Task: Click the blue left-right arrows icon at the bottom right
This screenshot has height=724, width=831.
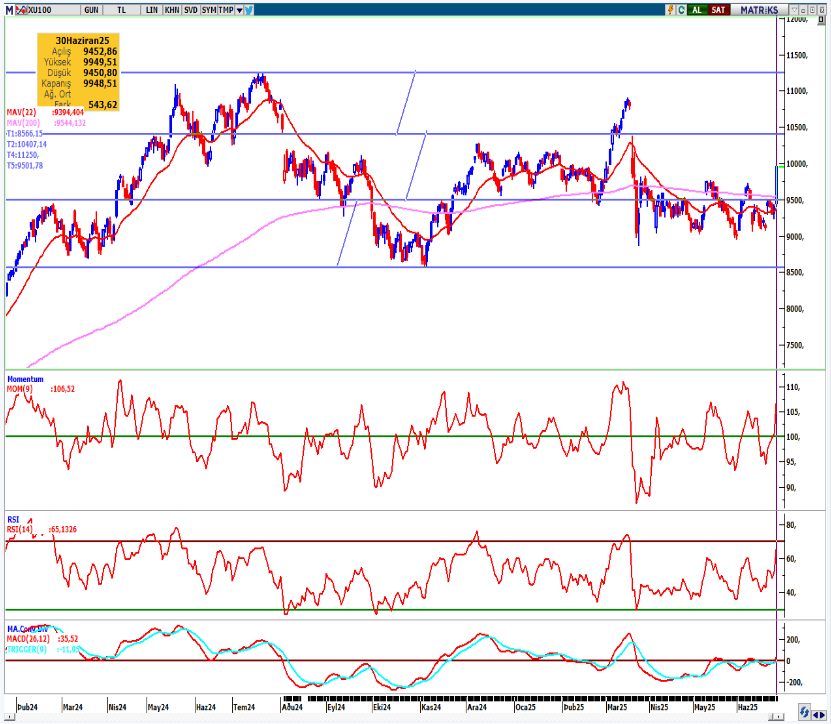Action: tap(819, 715)
